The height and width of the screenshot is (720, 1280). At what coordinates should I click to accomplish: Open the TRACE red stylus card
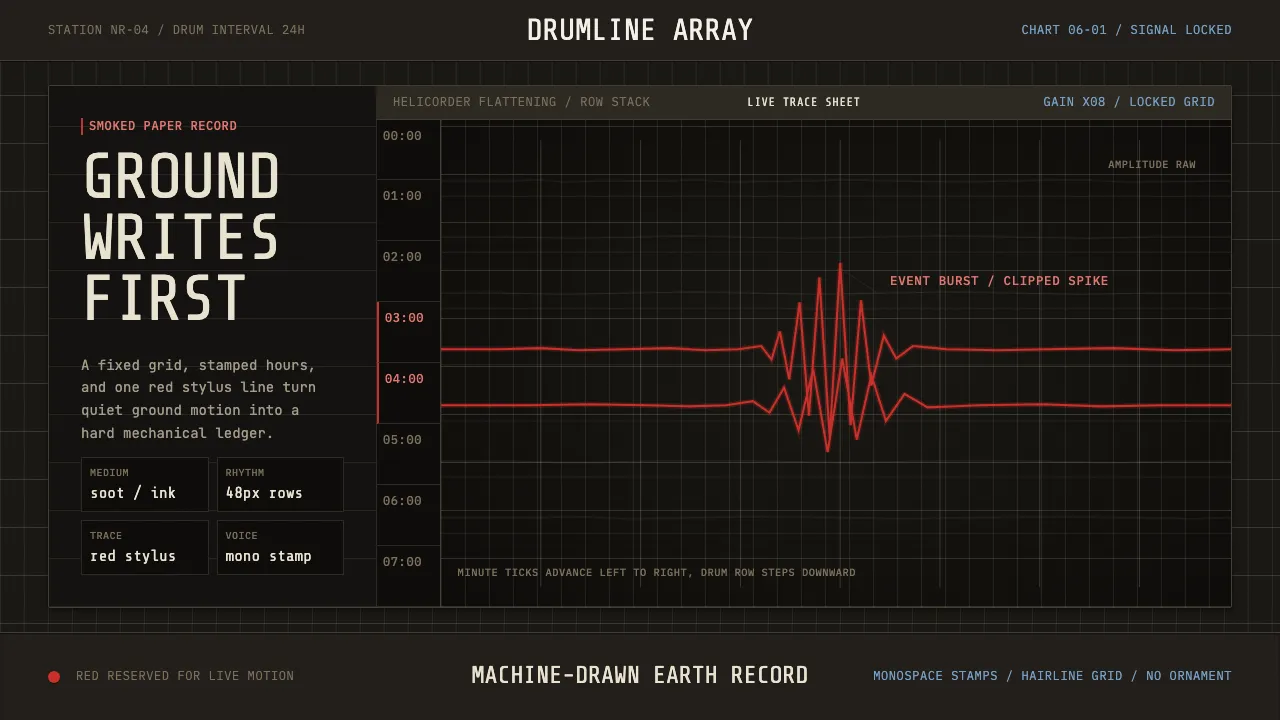145,548
